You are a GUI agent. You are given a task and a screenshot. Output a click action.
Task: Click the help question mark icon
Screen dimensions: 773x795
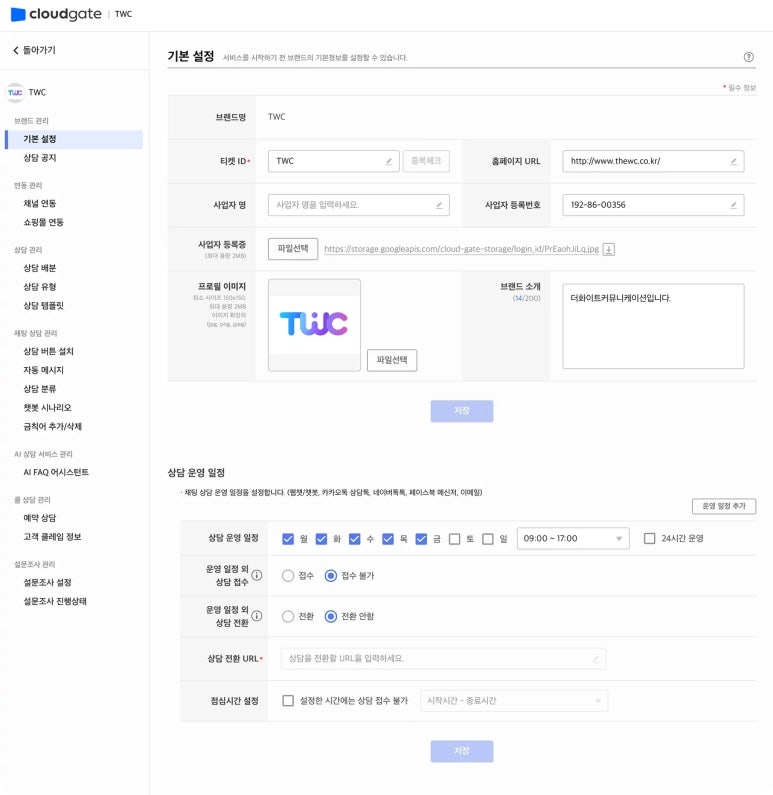click(x=748, y=58)
